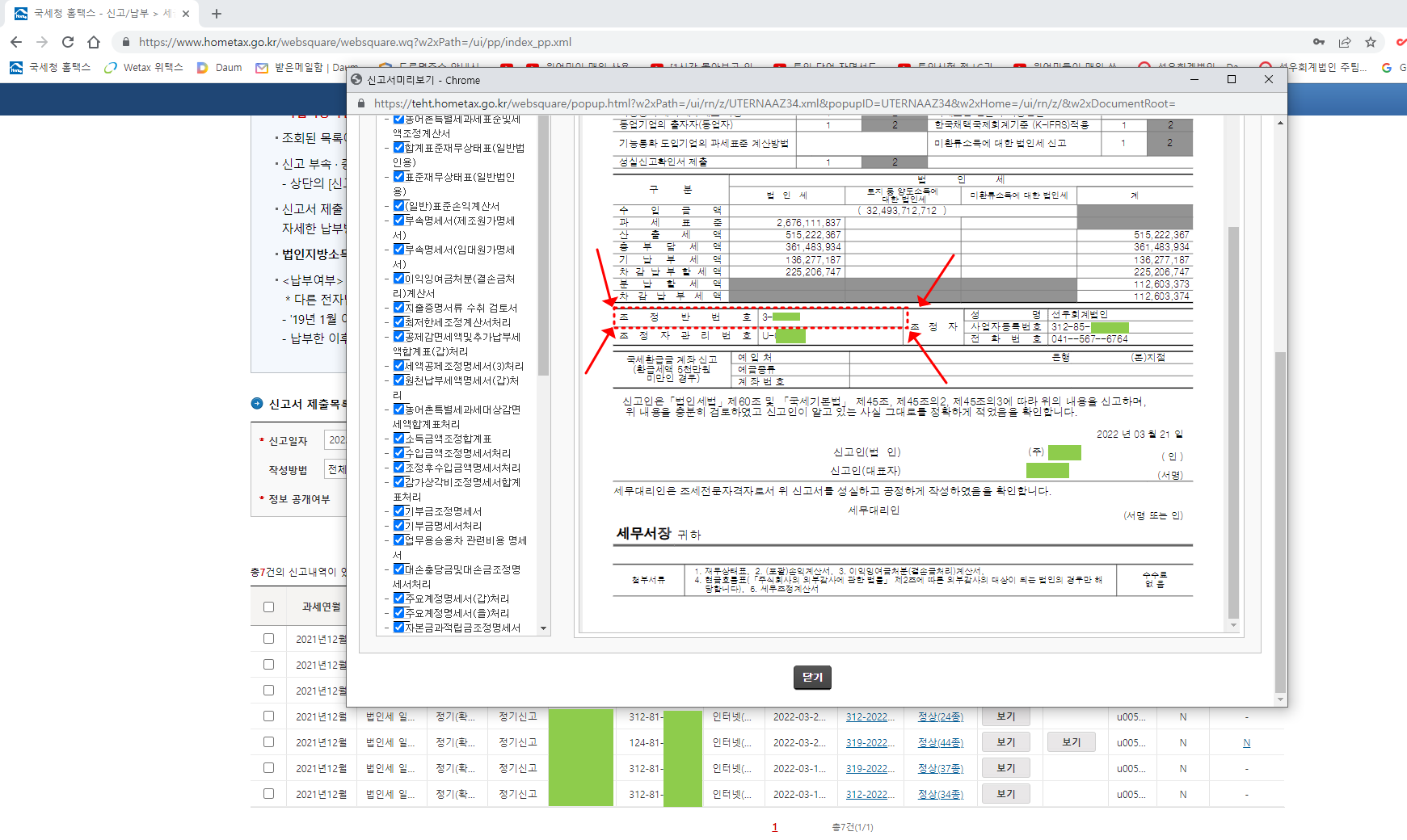Open a new browser tab
Viewport: 1407px width, 840px height.
[x=217, y=14]
